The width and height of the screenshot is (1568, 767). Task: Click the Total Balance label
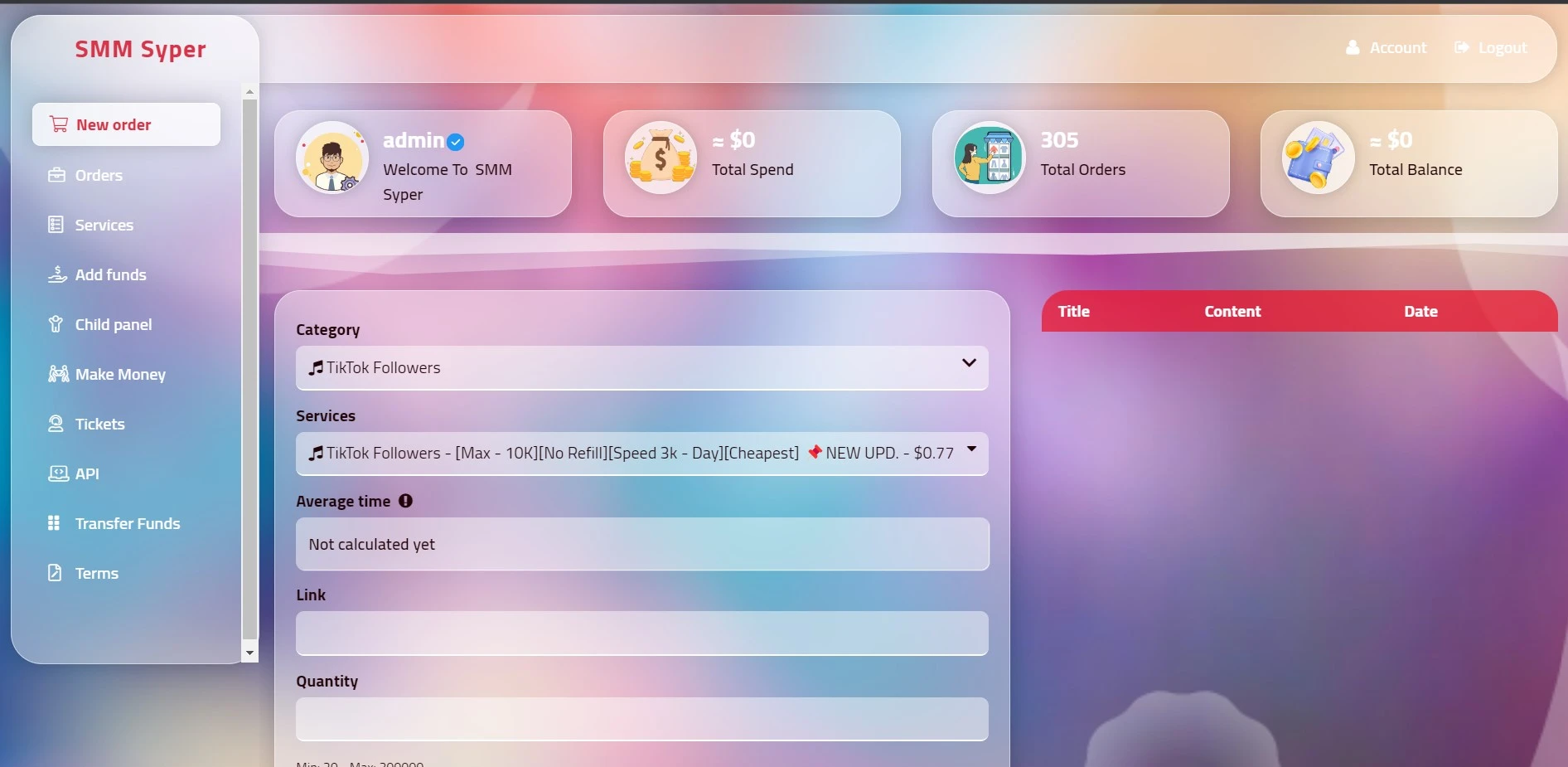(1416, 170)
